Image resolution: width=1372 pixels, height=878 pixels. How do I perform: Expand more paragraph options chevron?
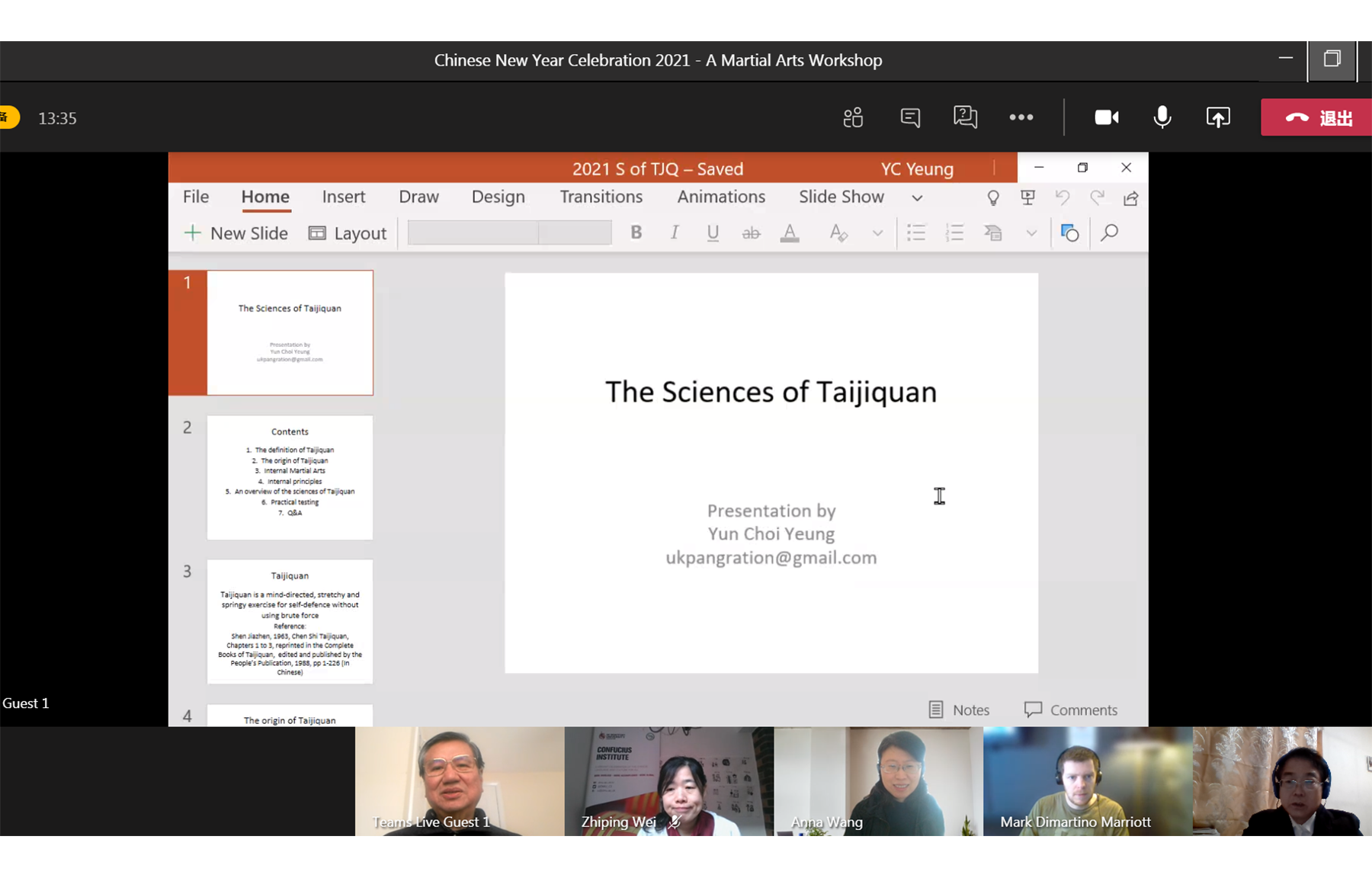[1031, 233]
